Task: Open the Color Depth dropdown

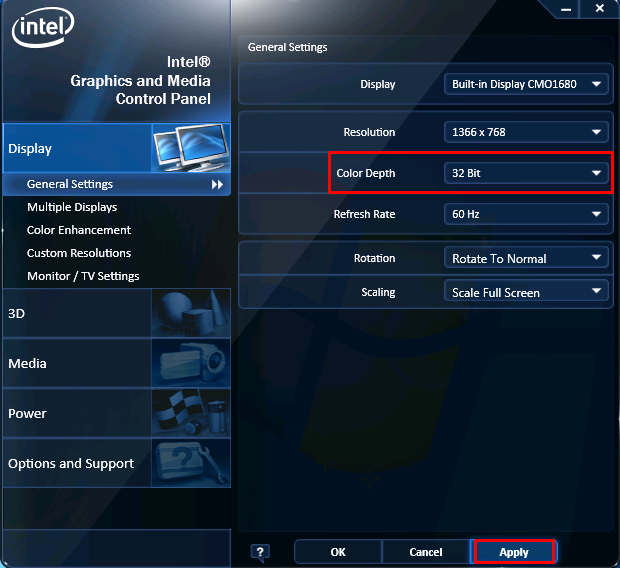Action: point(526,173)
